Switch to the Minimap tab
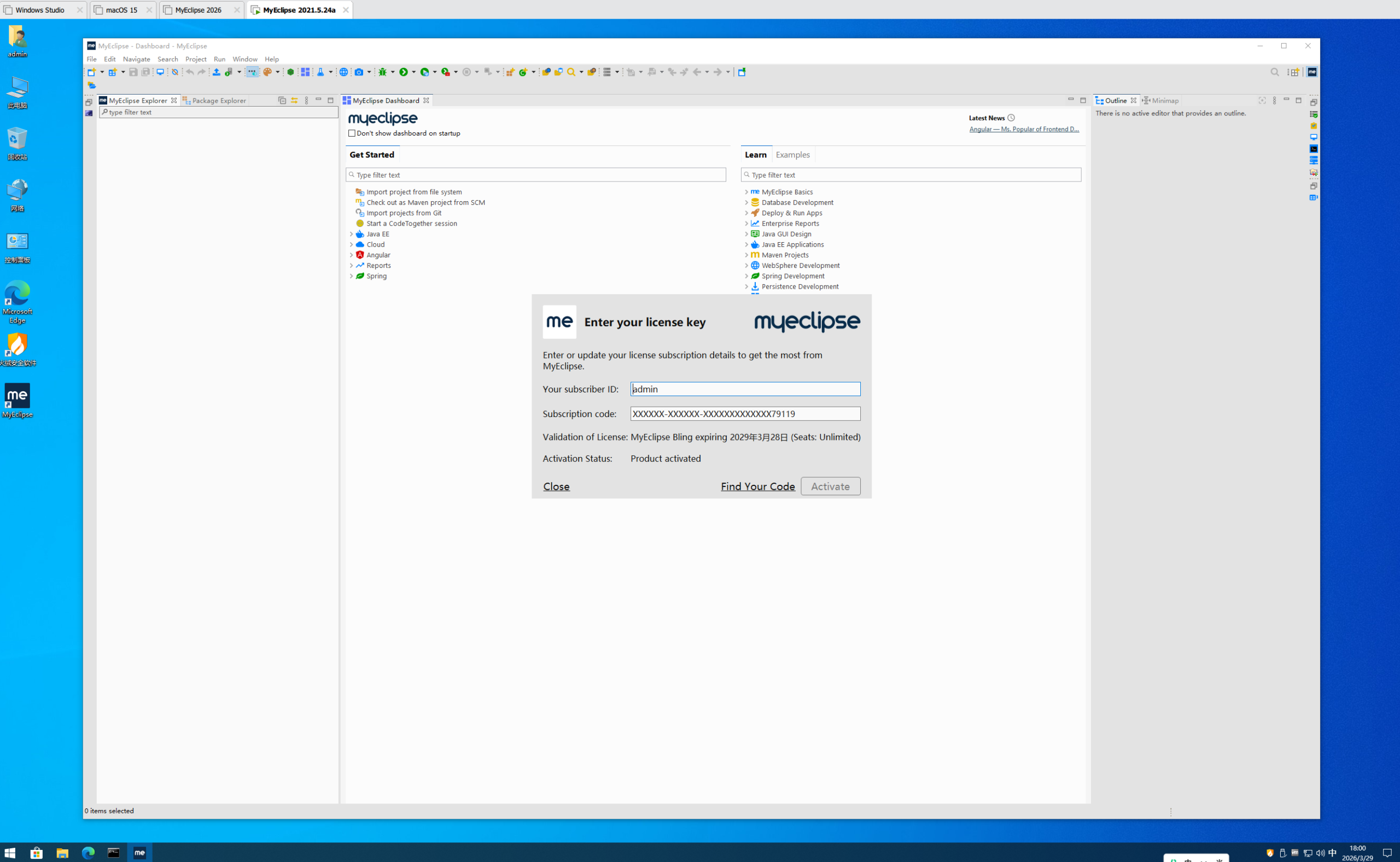Image resolution: width=1400 pixels, height=862 pixels. click(1160, 101)
